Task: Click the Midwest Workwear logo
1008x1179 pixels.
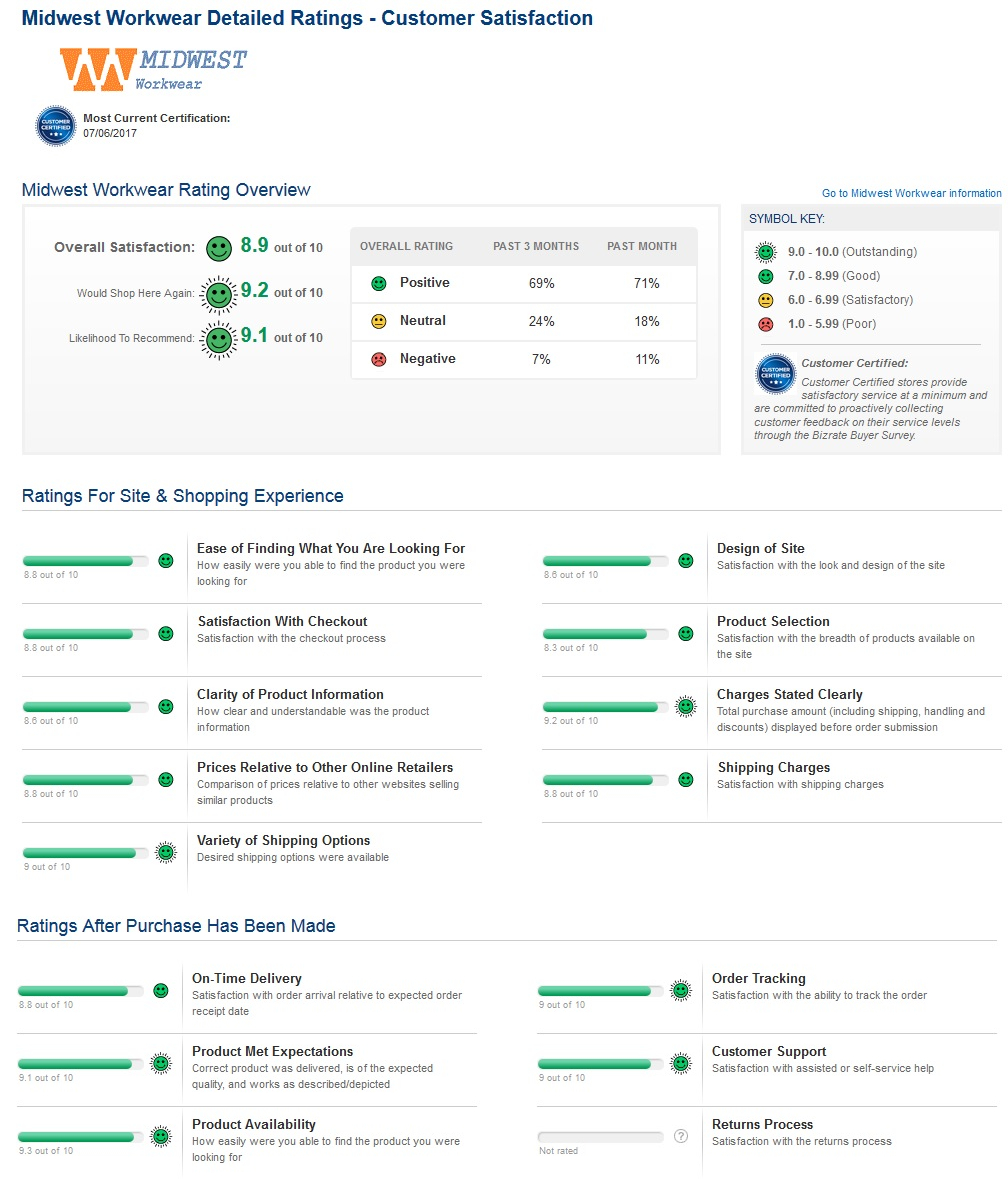Action: pos(153,69)
